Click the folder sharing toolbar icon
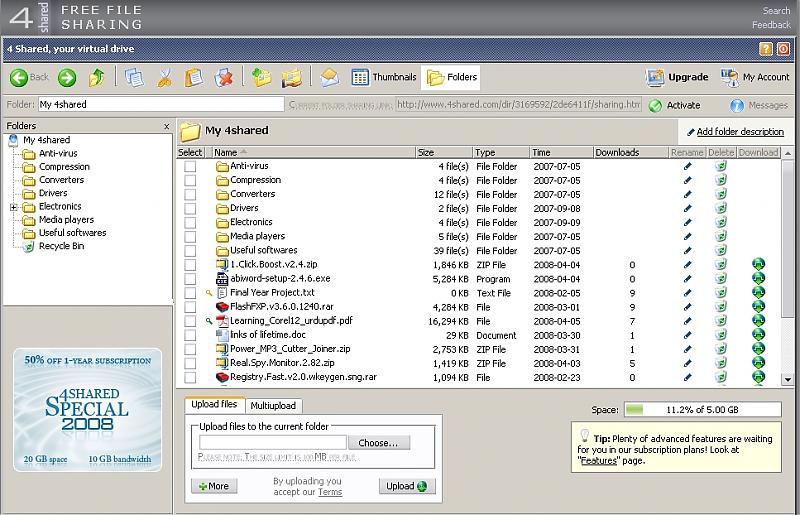800x515 pixels. tap(292, 78)
